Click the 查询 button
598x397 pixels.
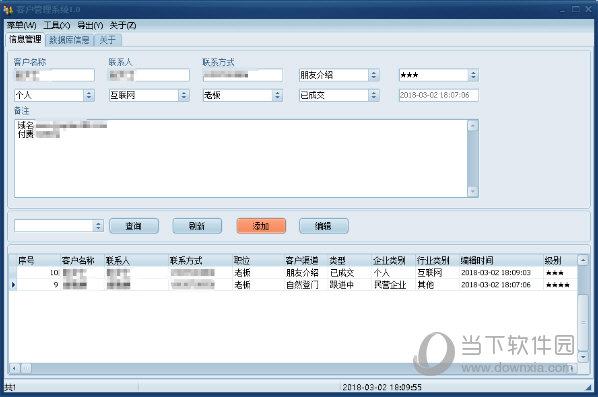134,226
